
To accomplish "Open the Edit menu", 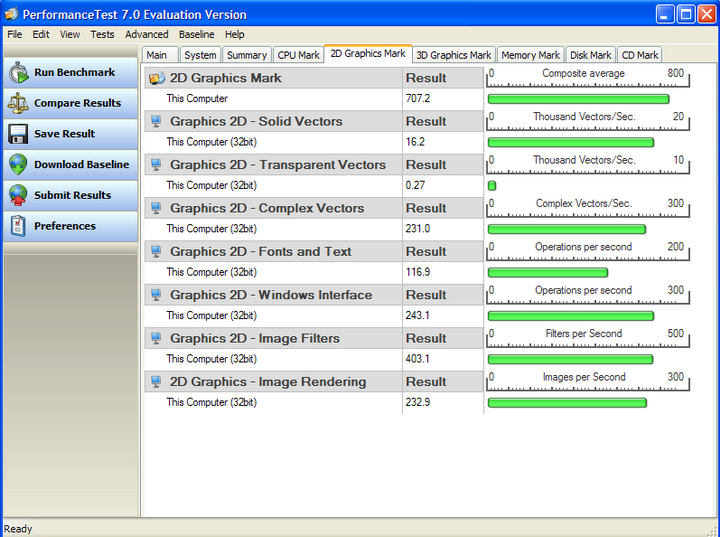I will coord(41,34).
